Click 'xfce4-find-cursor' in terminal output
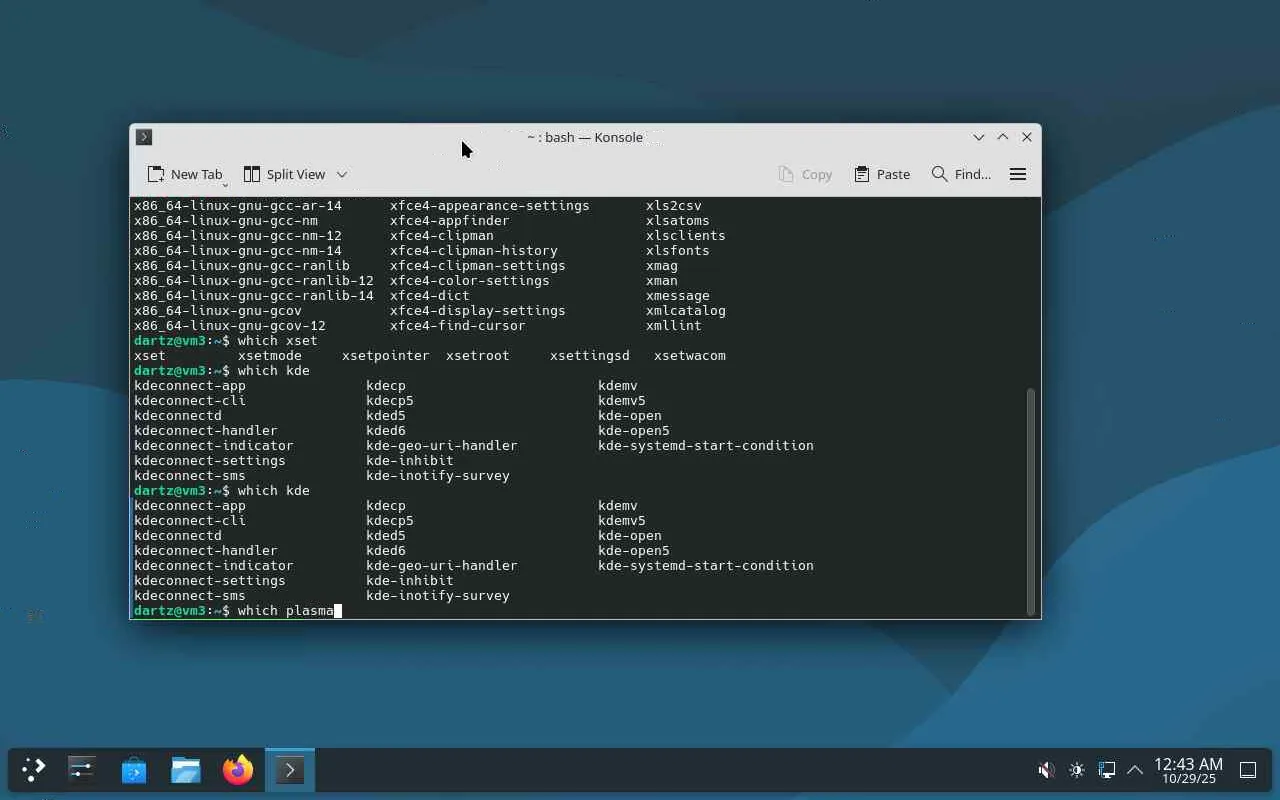The image size is (1280, 800). point(458,326)
